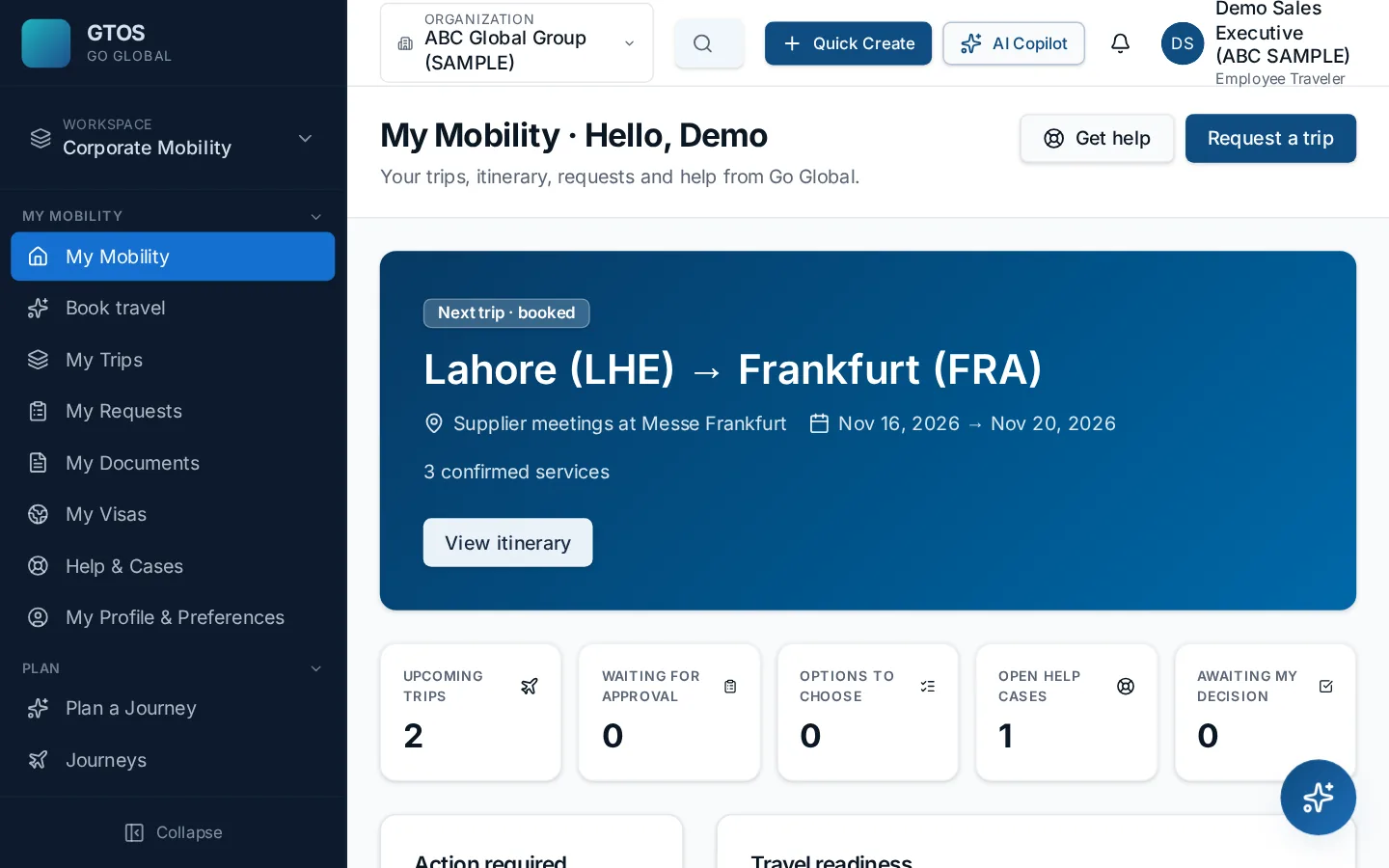The width and height of the screenshot is (1389, 868).
Task: Open Plan a Journey
Action: click(x=173, y=708)
